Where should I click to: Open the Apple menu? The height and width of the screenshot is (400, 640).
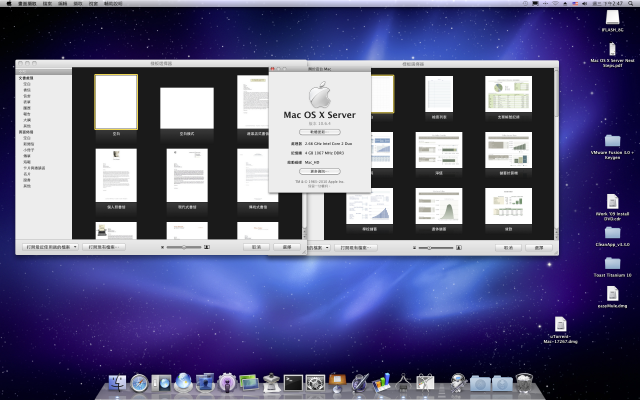tap(9, 3)
